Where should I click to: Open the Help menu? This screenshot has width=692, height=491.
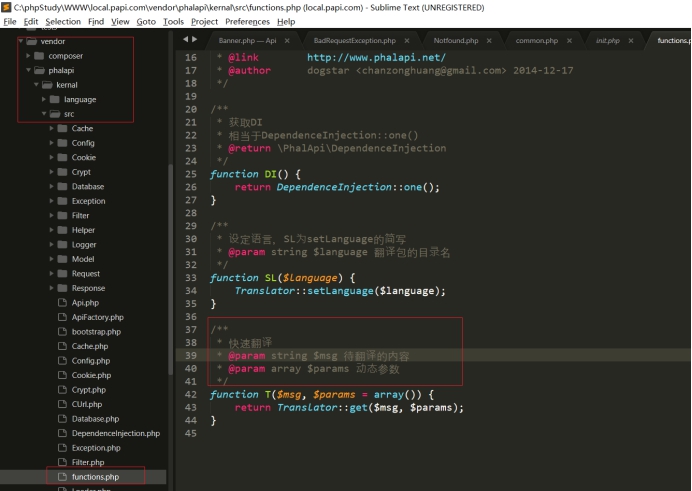(286, 22)
